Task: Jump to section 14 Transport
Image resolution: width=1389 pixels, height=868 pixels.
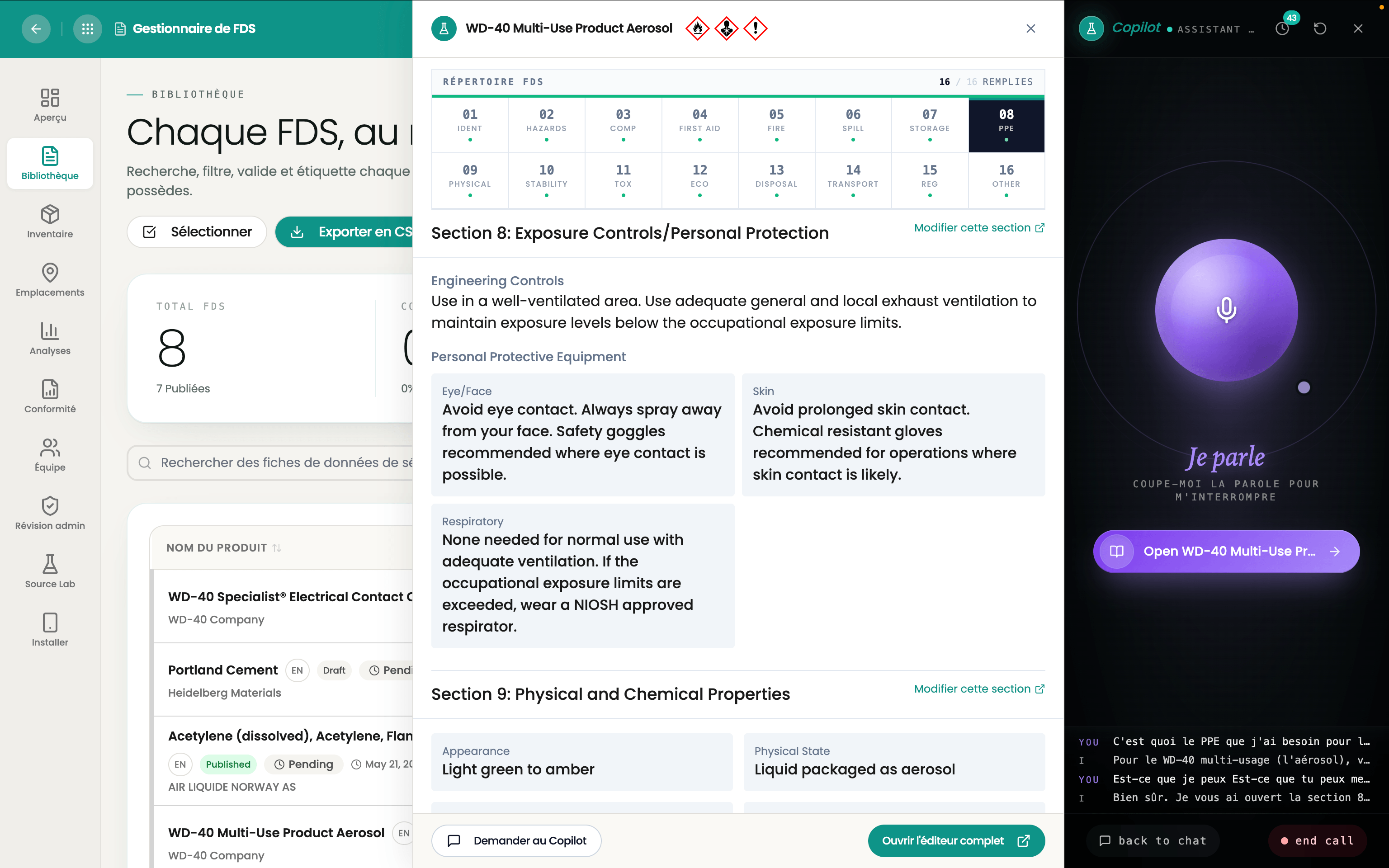Action: tap(853, 181)
